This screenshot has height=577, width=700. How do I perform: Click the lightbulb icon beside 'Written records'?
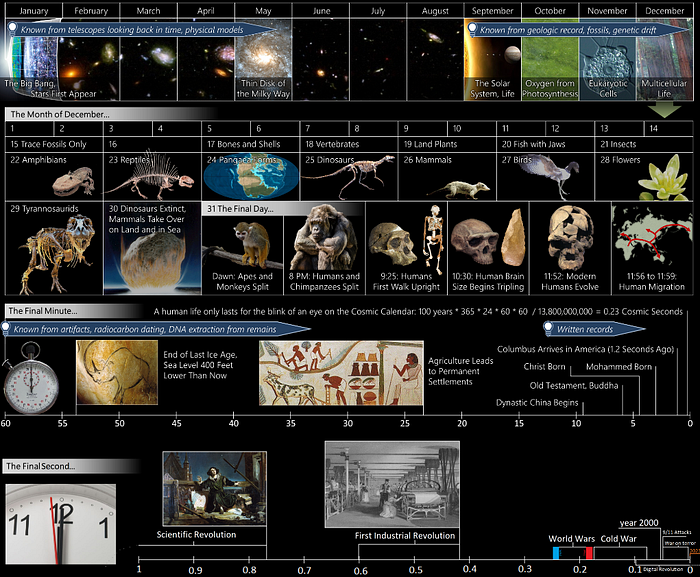coord(548,328)
